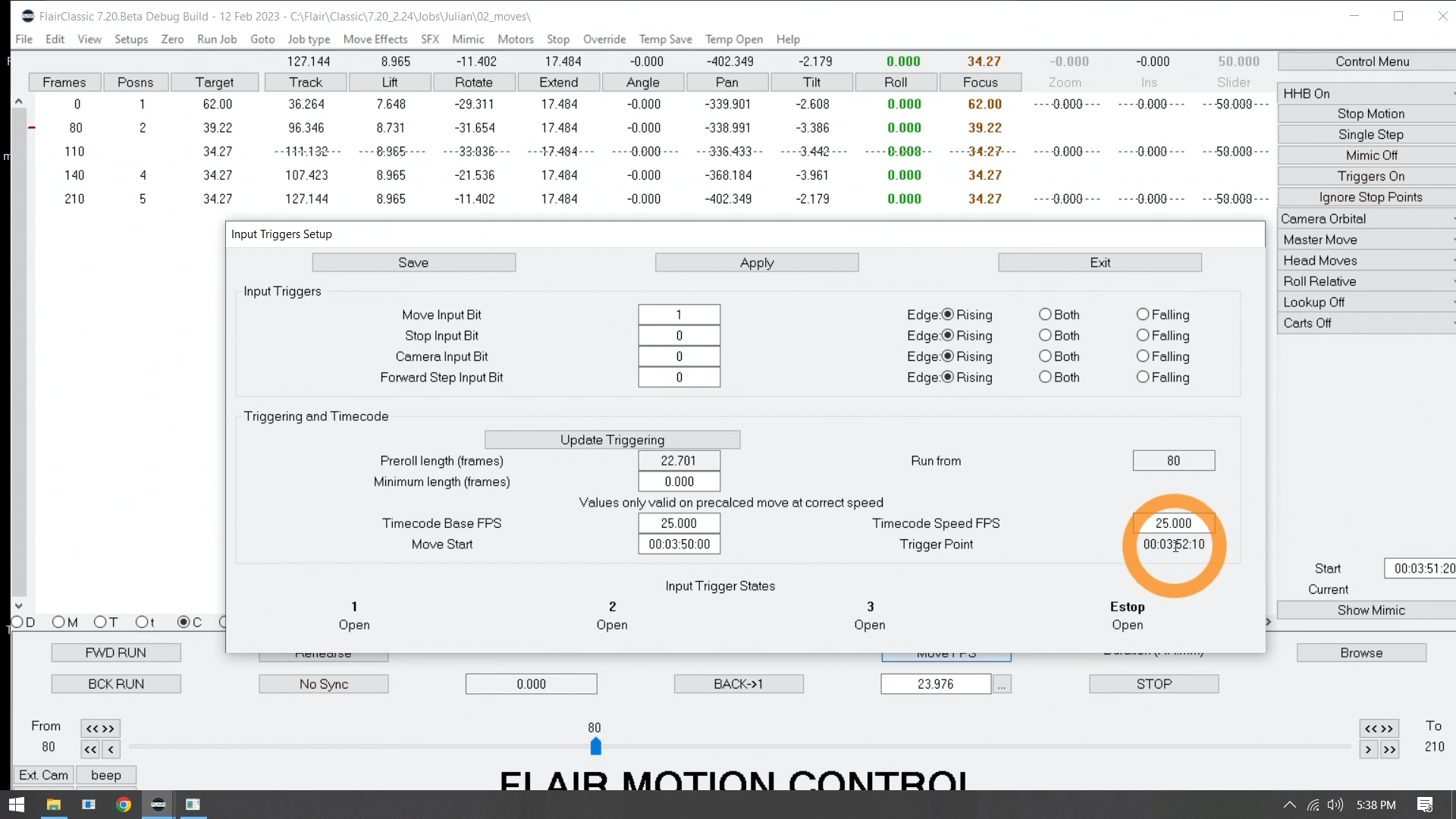Viewport: 1456px width, 819px height.
Task: Open the Roll Relative dropdown
Action: [1366, 281]
